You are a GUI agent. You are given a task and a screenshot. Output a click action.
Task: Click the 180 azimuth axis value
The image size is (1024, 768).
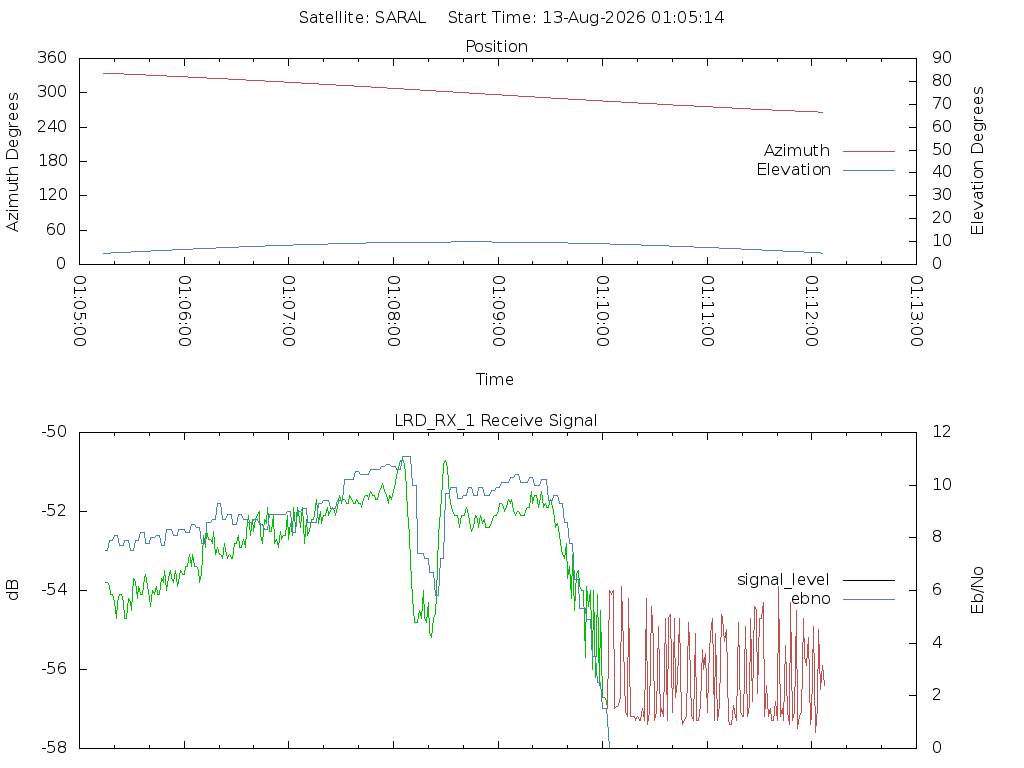[52, 161]
